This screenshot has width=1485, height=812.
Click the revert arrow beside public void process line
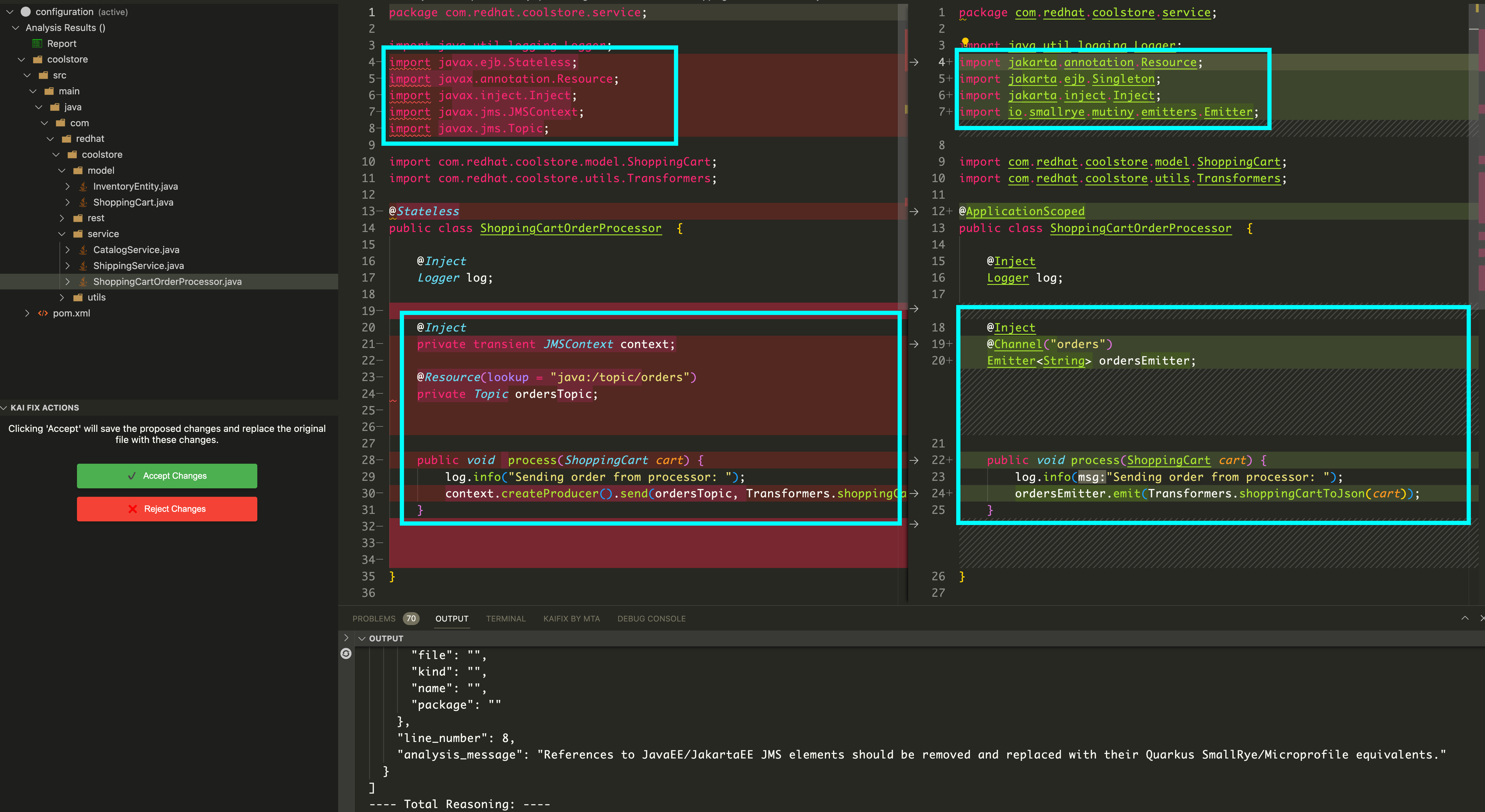(914, 460)
